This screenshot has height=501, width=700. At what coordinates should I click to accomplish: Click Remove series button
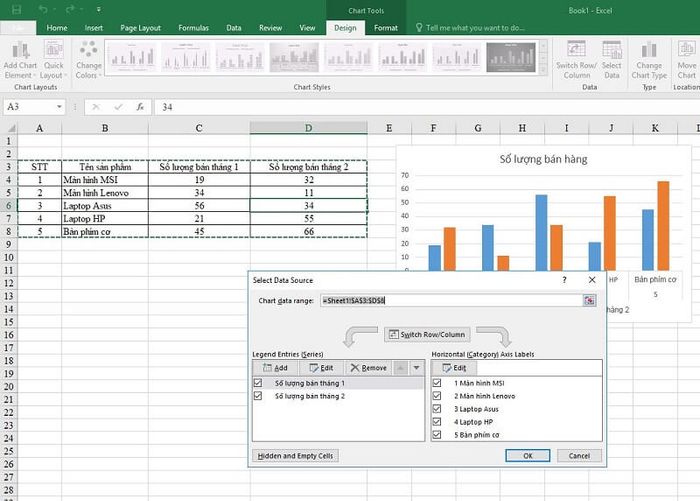[369, 368]
